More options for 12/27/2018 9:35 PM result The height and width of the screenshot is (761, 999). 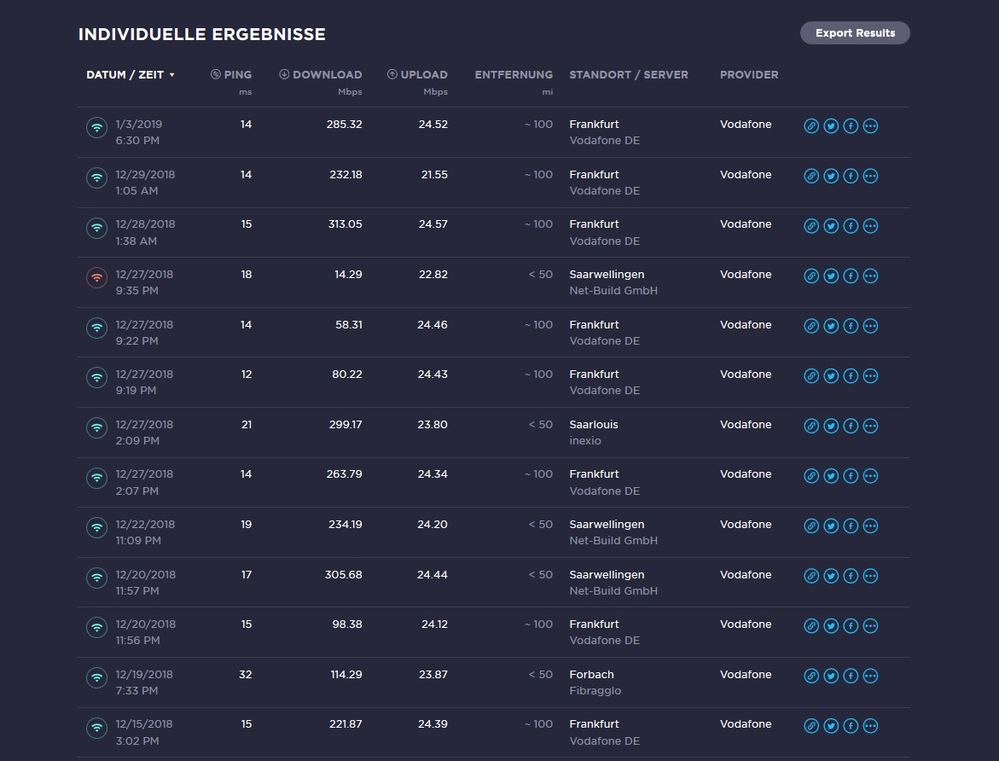[870, 276]
